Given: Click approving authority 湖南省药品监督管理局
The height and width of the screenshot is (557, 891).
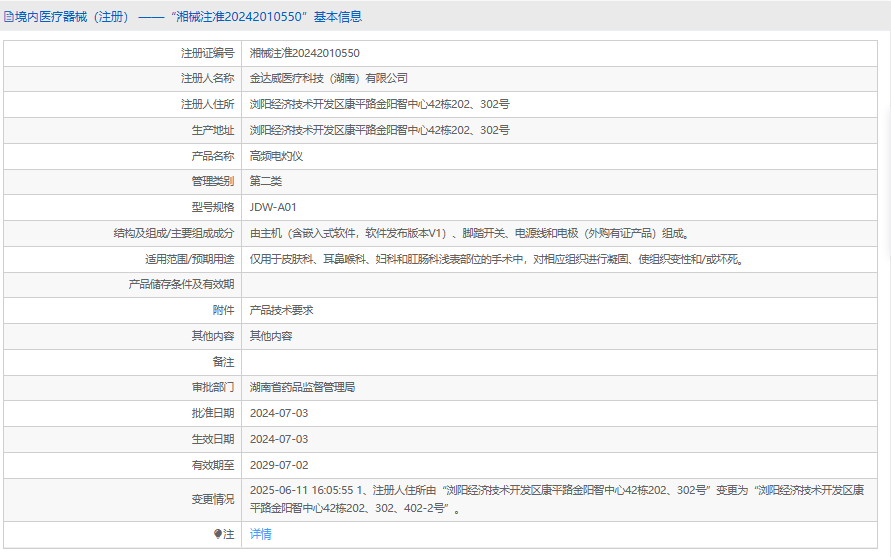Looking at the screenshot, I should pyautogui.click(x=302, y=388).
